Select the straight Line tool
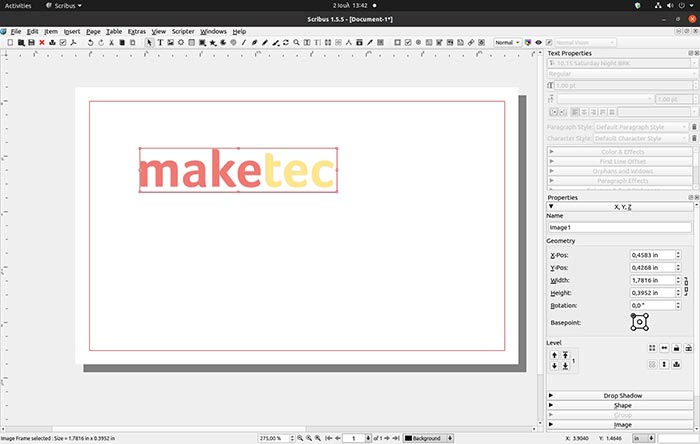The image size is (700, 444). coord(244,42)
